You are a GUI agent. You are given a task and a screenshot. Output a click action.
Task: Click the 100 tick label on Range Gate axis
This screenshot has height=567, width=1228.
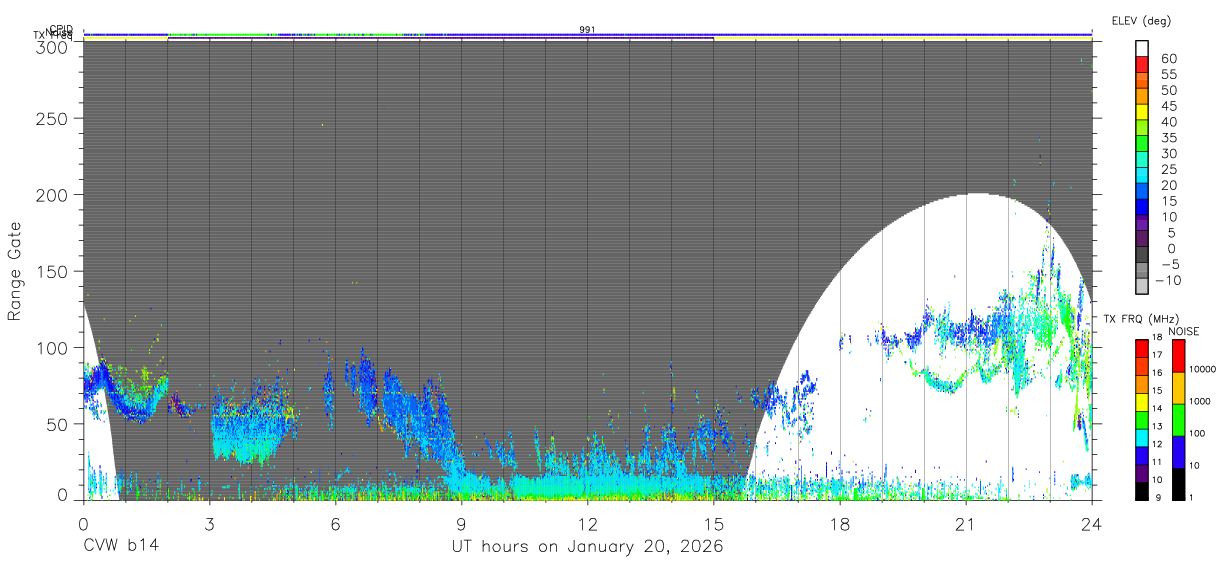pyautogui.click(x=52, y=347)
